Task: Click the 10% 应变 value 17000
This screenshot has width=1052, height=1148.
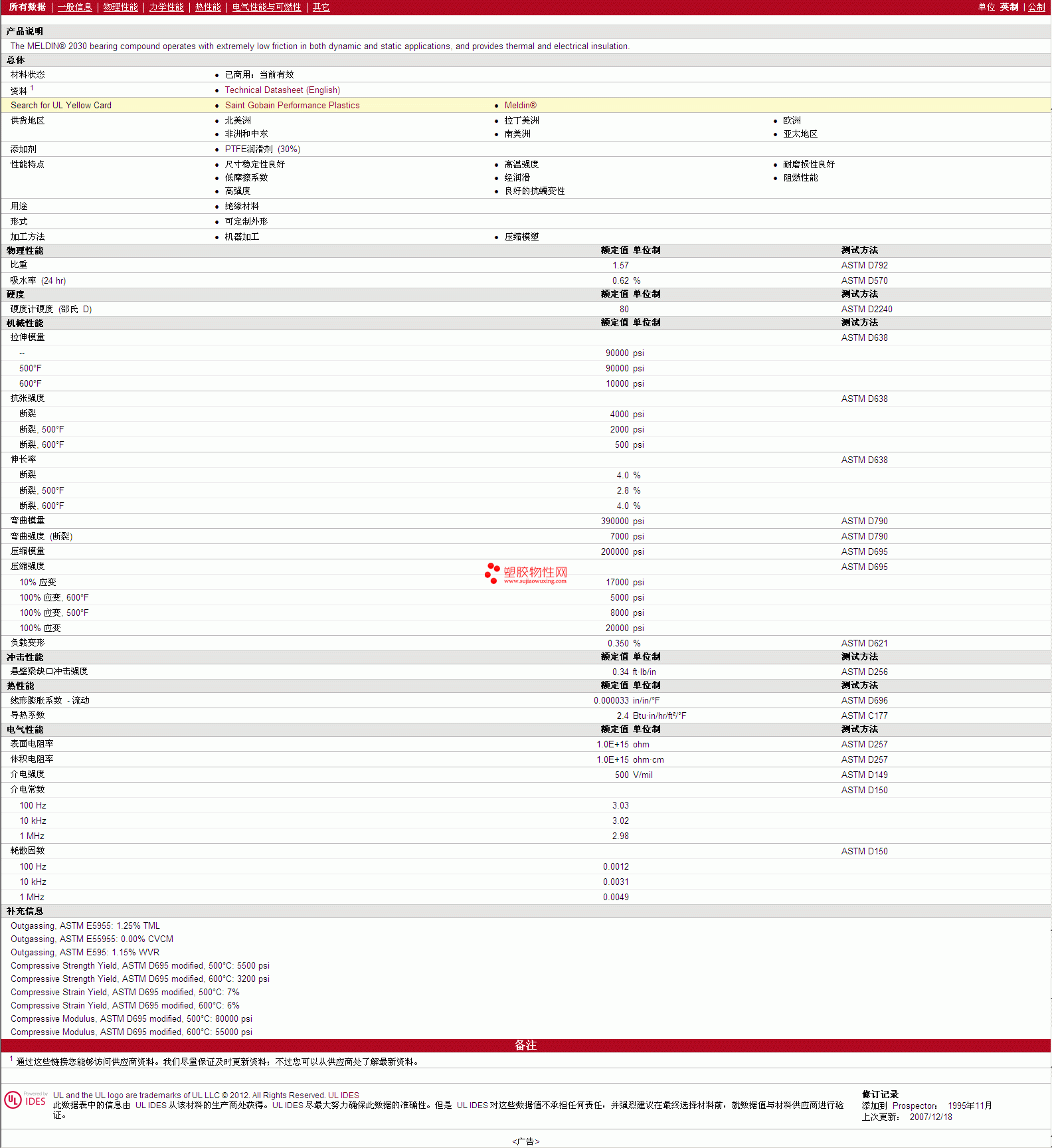Action: (x=617, y=582)
